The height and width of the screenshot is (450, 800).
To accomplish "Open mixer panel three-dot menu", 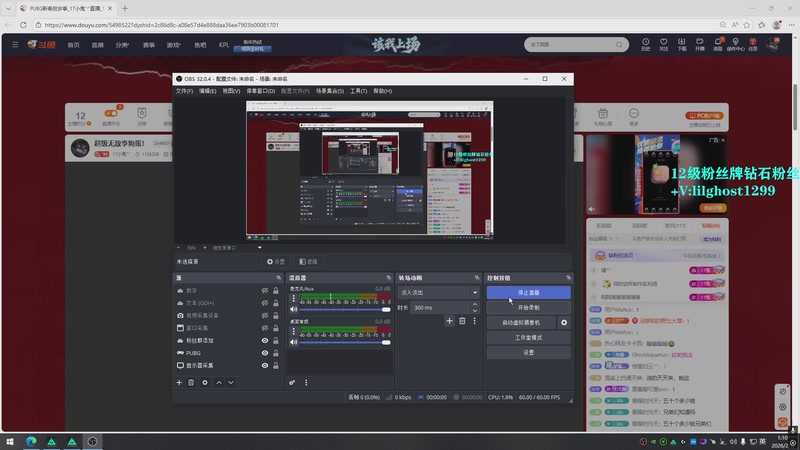I will pos(306,383).
